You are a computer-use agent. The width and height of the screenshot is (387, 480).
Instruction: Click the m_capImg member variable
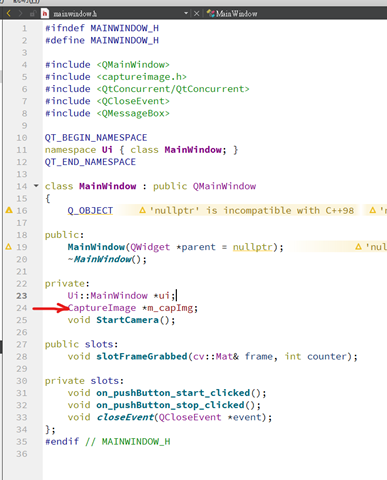[170, 308]
